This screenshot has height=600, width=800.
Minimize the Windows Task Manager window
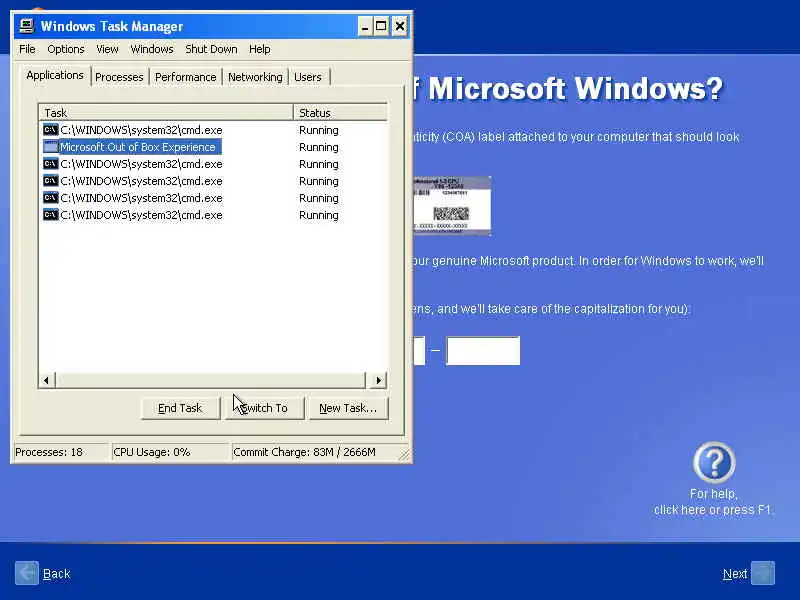(364, 26)
